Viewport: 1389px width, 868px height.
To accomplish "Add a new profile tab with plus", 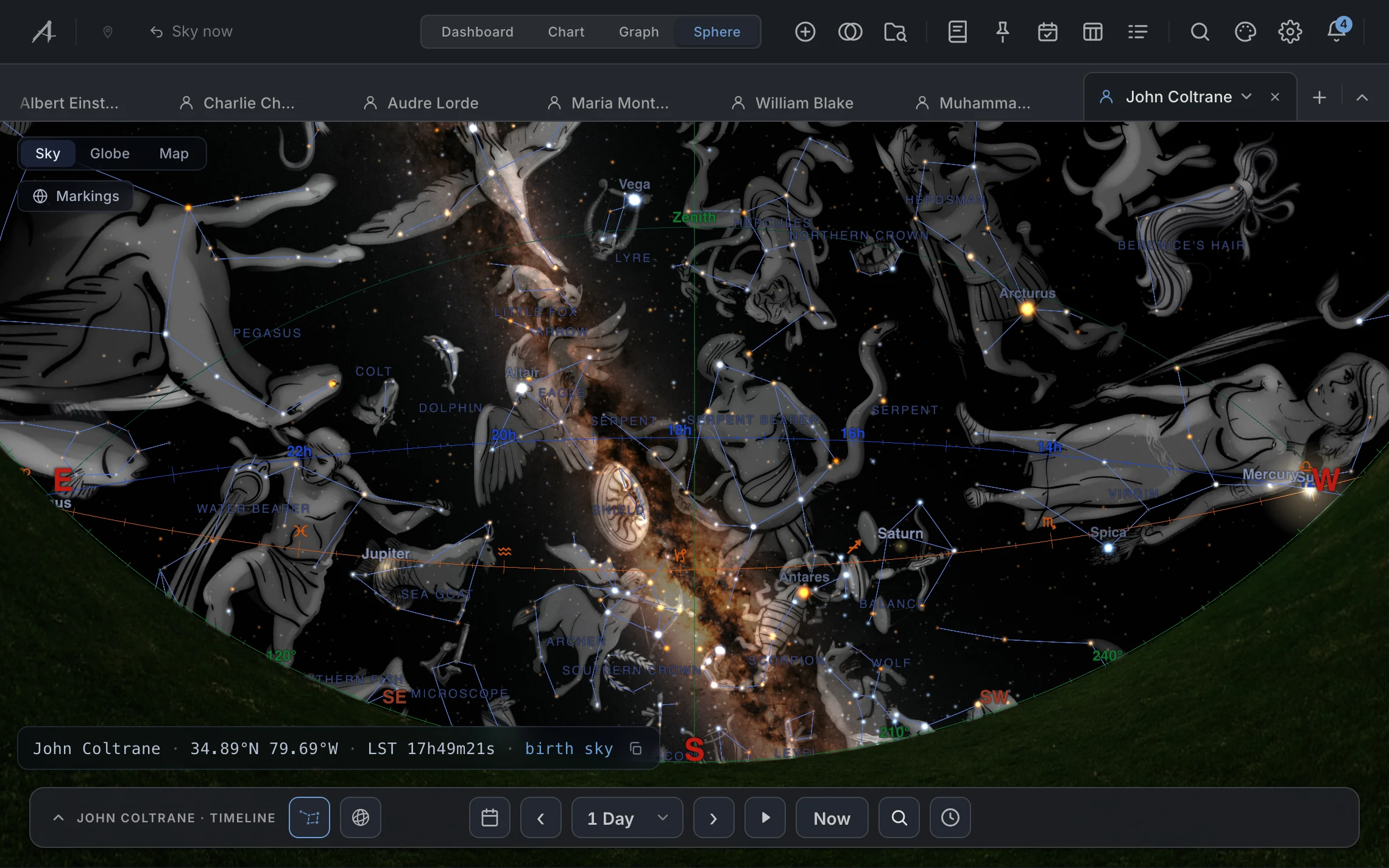I will pos(1320,97).
